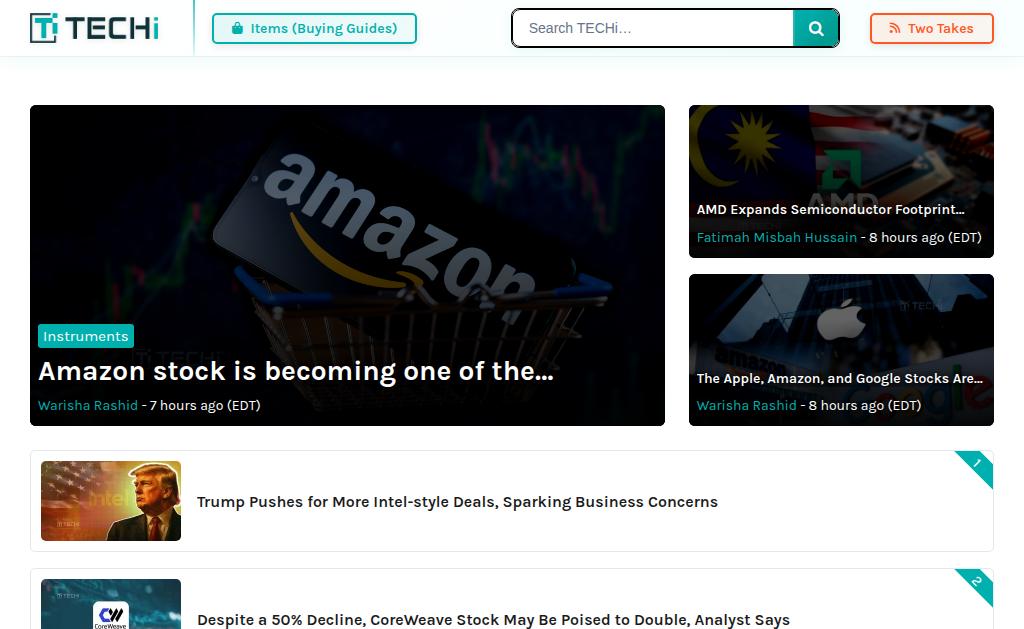Click the Trump article thumbnail image
This screenshot has width=1024, height=629.
point(111,501)
